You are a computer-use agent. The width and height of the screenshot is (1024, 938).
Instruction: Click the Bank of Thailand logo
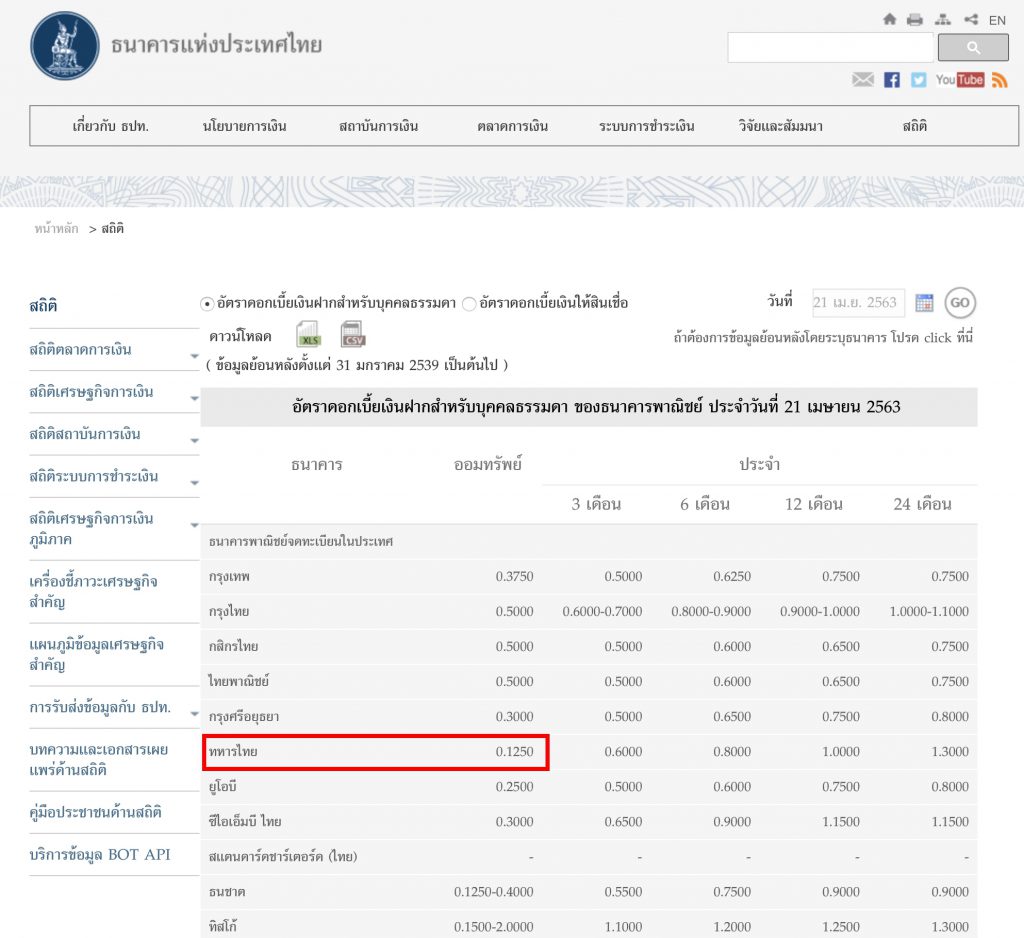[x=65, y=45]
